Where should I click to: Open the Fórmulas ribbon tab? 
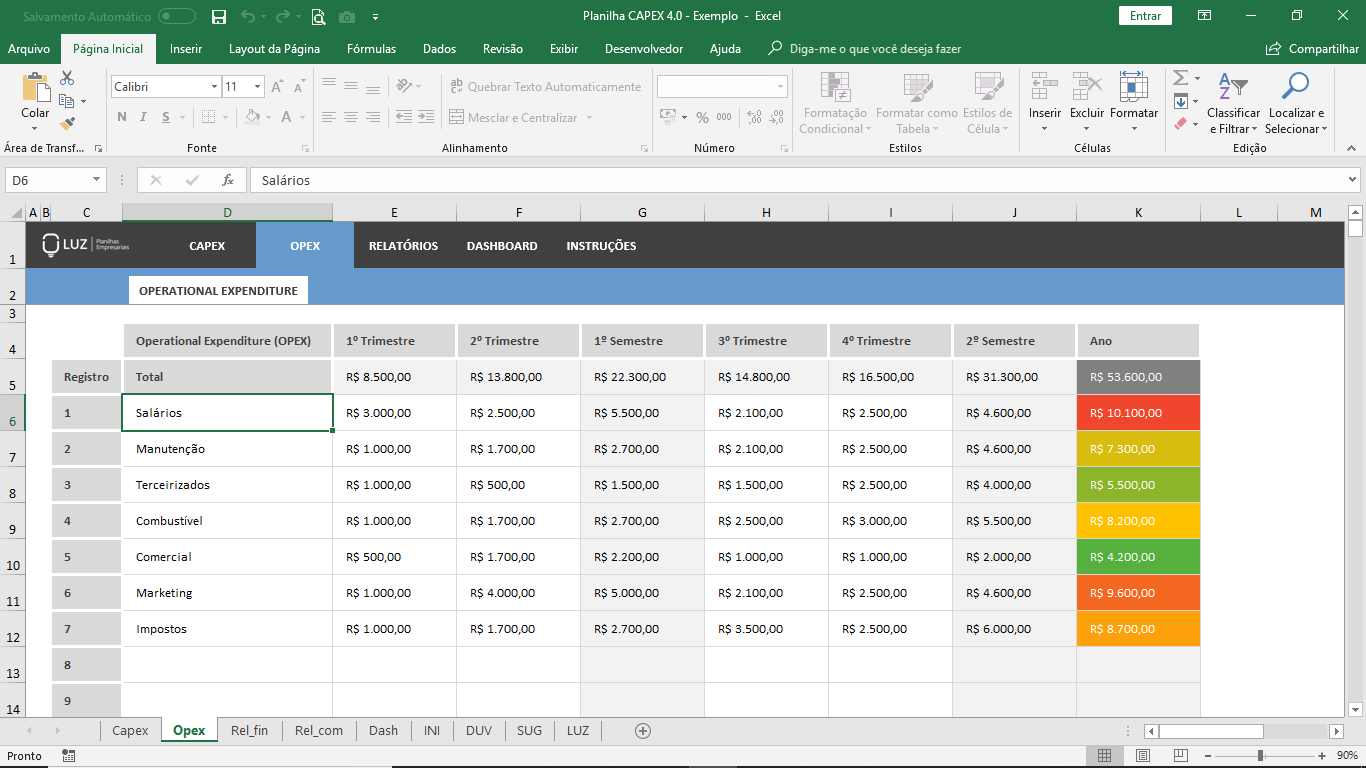371,49
